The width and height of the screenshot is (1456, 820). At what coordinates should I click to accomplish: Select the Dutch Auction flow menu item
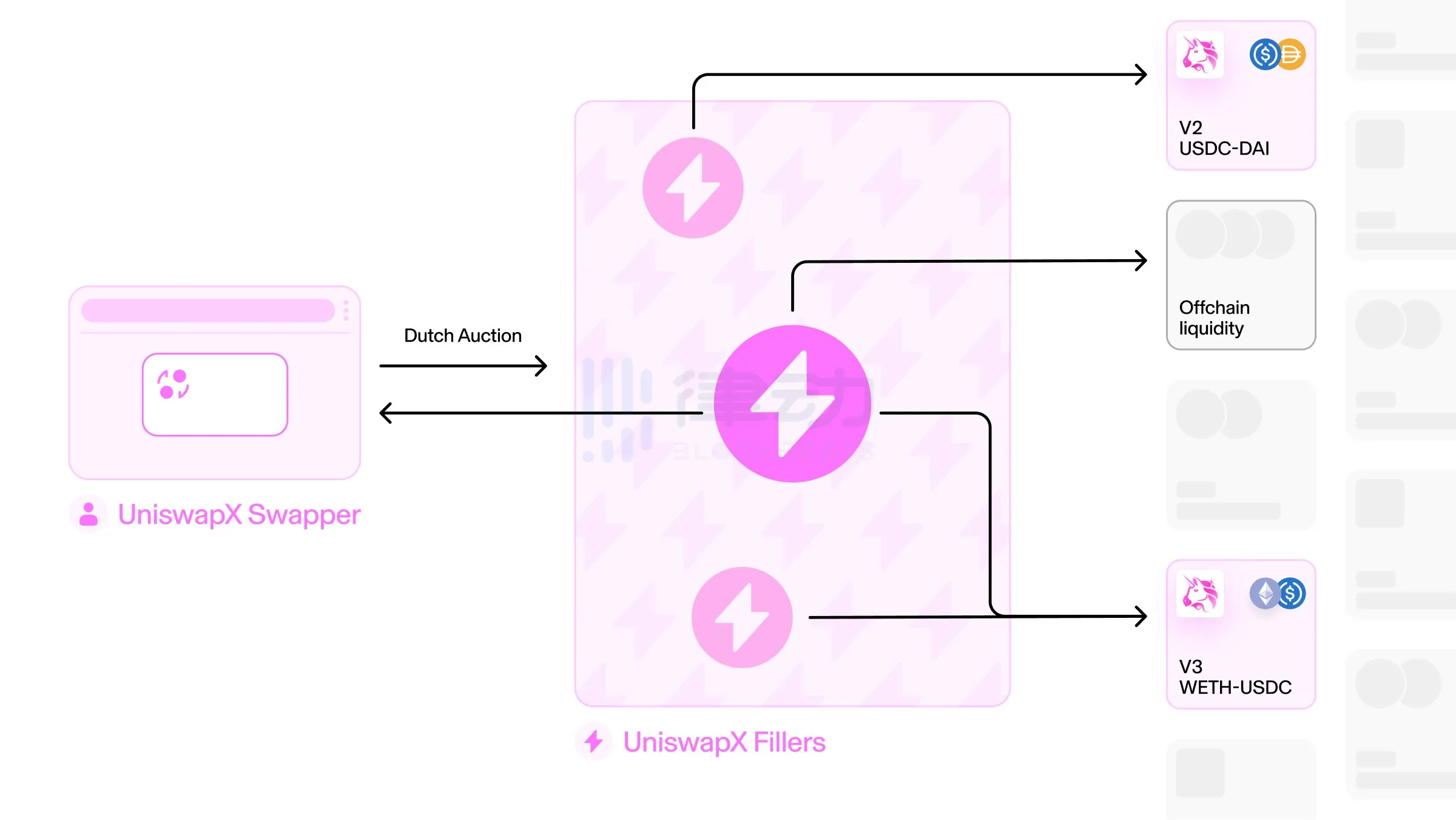tap(463, 335)
